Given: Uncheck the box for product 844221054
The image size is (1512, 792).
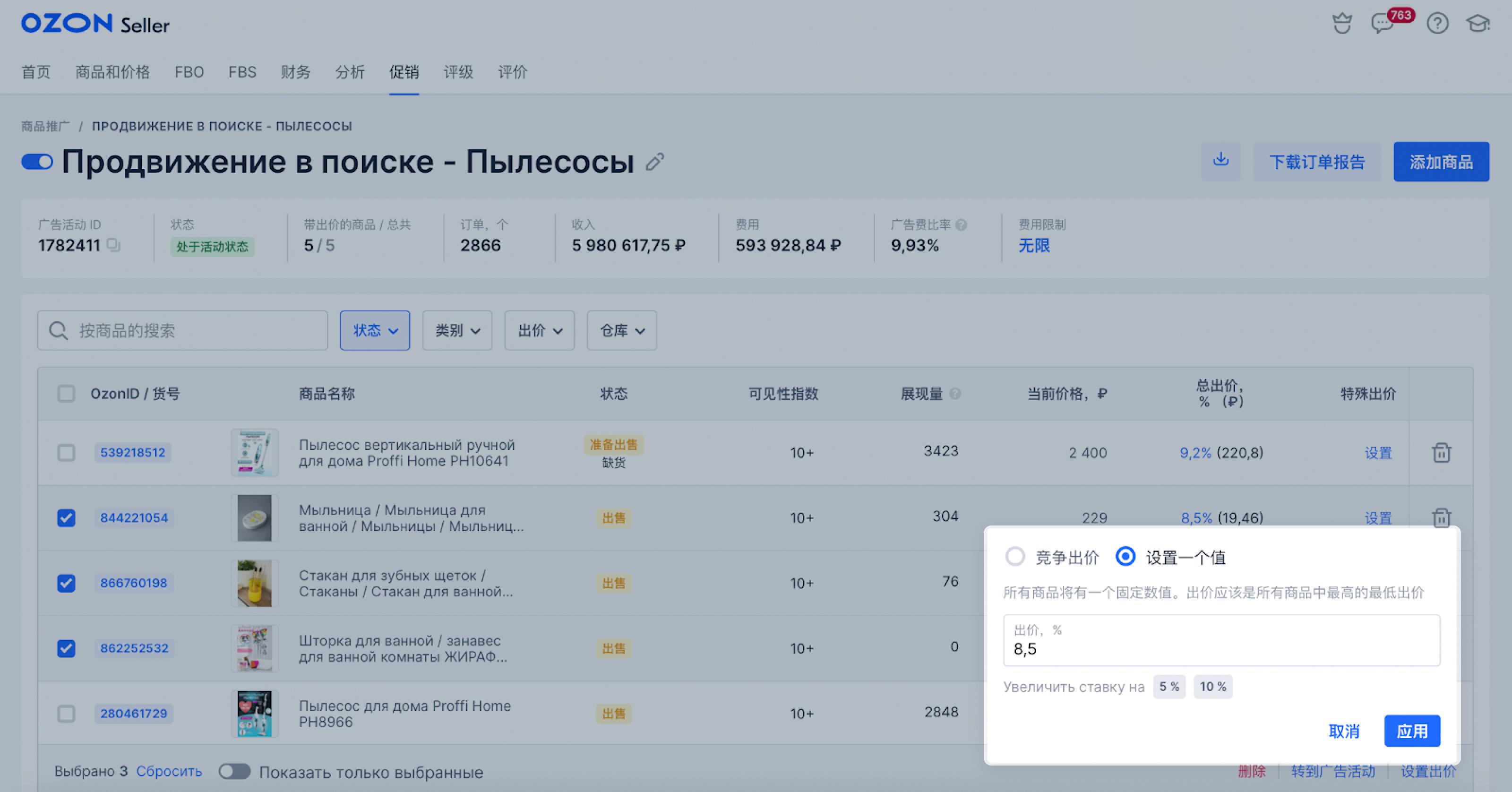Looking at the screenshot, I should tap(66, 517).
